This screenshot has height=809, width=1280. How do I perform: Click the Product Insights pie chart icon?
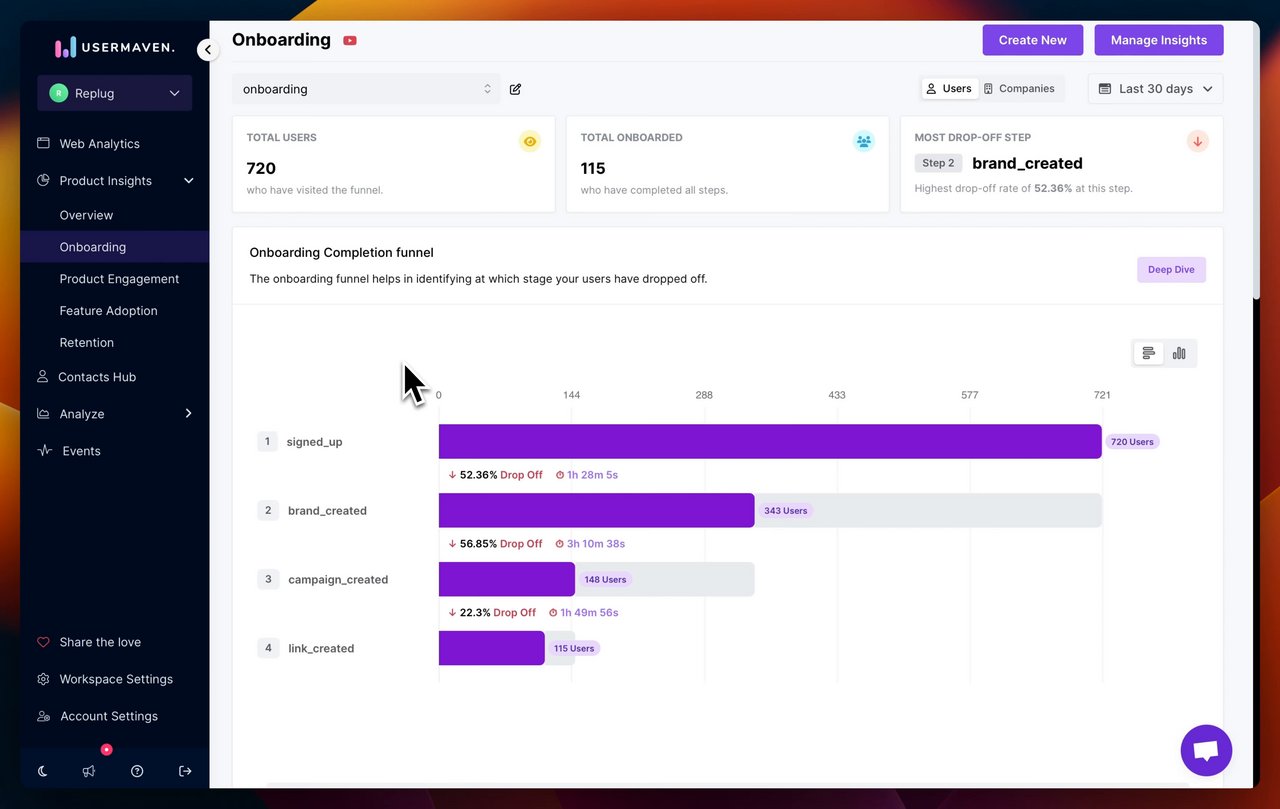(x=43, y=181)
